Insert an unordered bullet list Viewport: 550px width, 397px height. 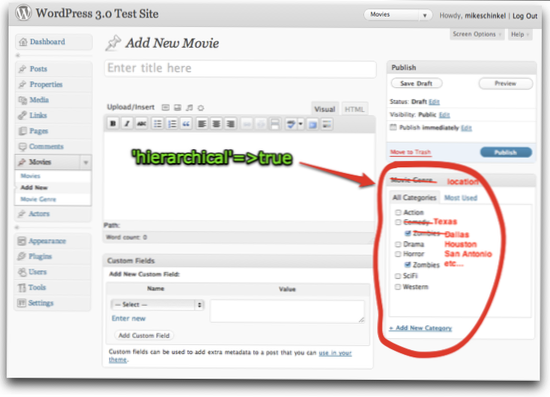click(157, 124)
